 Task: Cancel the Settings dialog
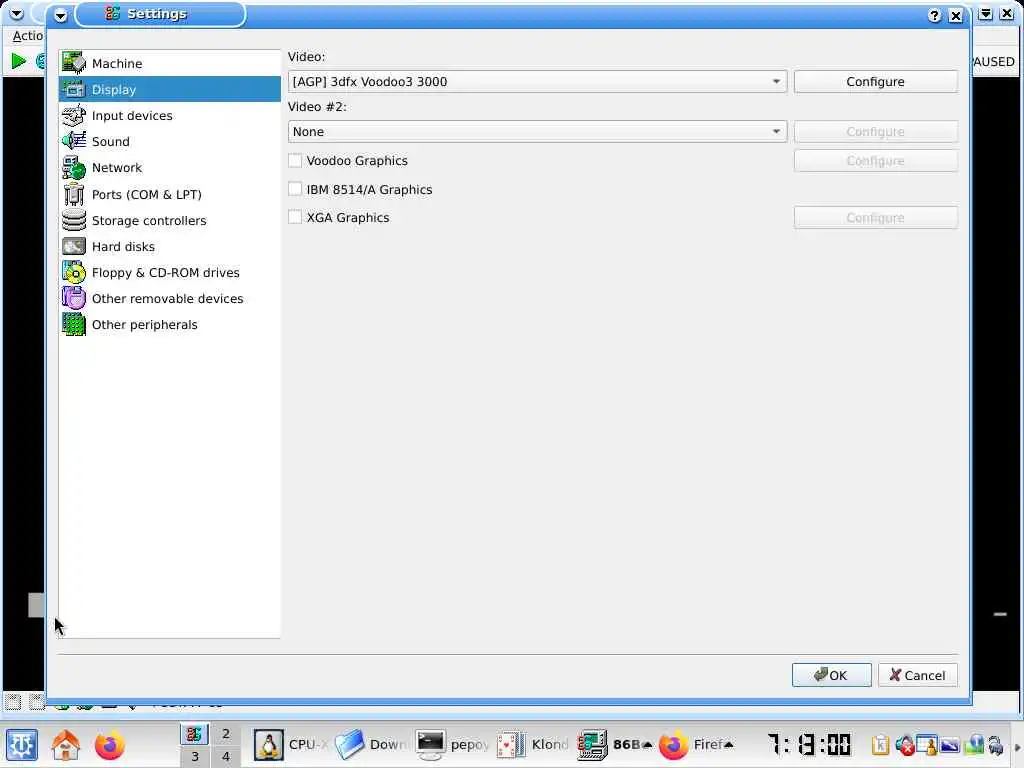[918, 675]
